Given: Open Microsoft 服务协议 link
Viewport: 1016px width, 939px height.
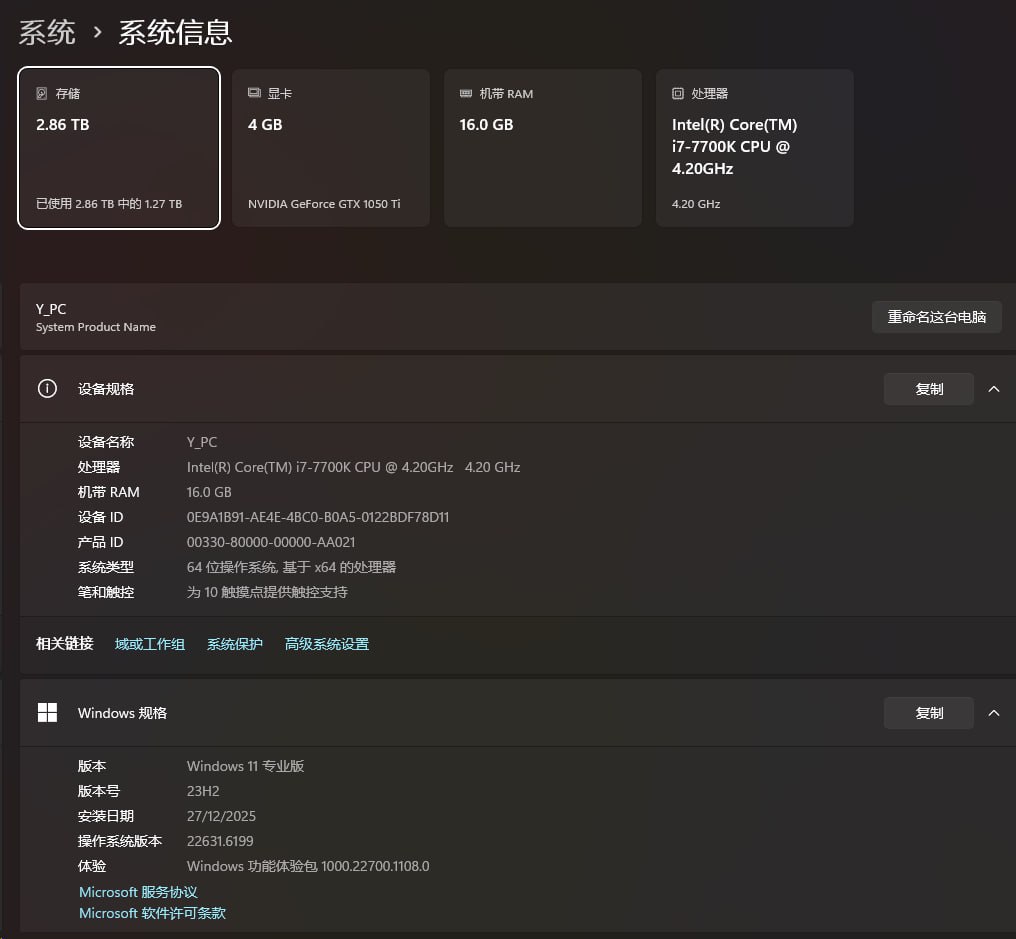Looking at the screenshot, I should 138,892.
